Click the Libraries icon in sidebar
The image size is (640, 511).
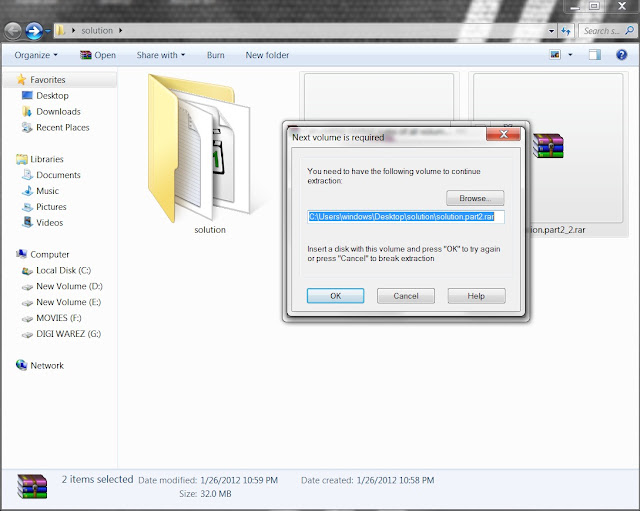click(x=22, y=159)
